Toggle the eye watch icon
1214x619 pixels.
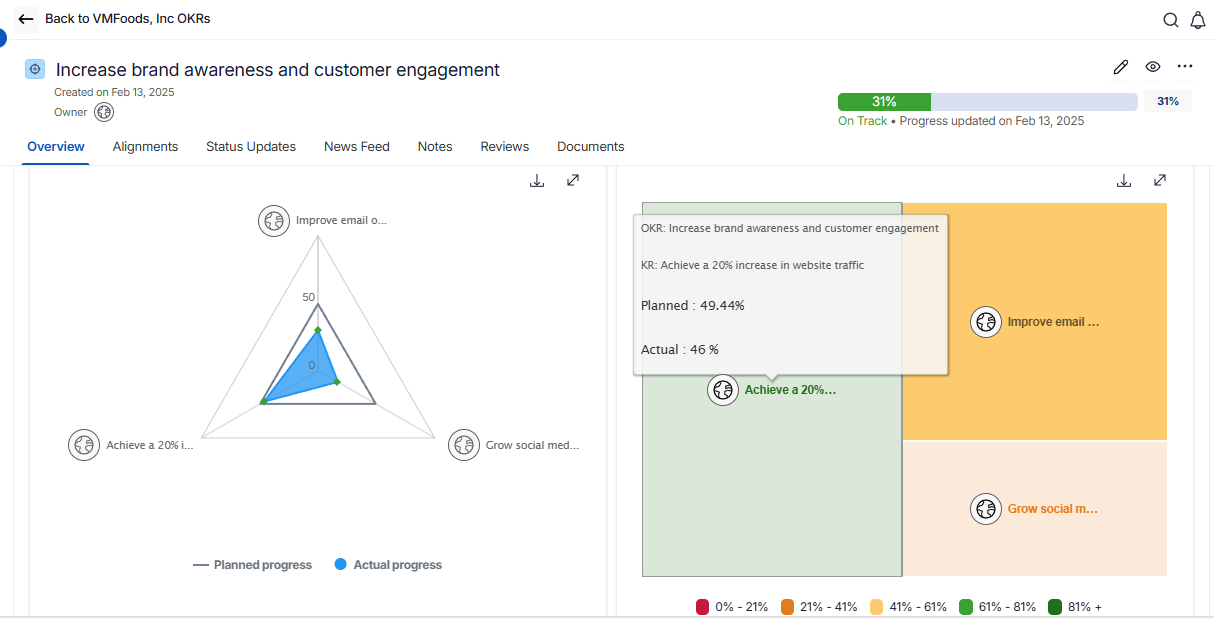pyautogui.click(x=1153, y=67)
